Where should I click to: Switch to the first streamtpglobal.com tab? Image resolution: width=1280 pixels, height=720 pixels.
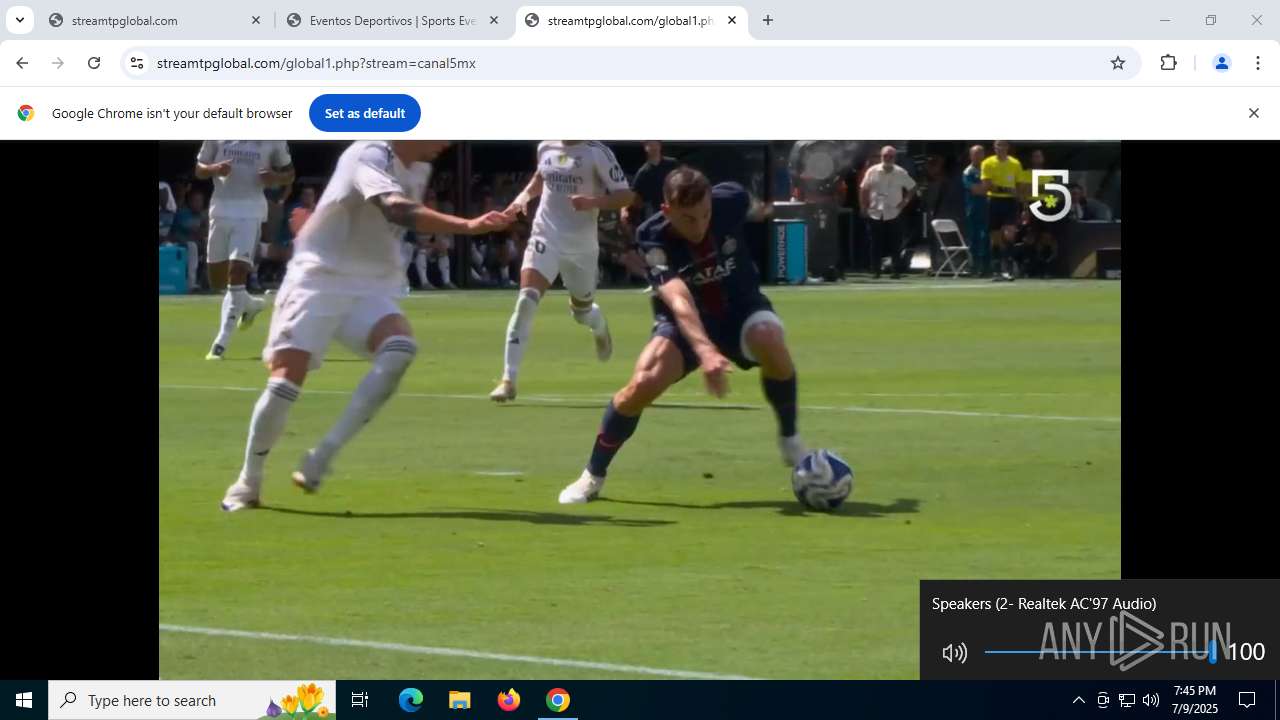click(x=155, y=20)
